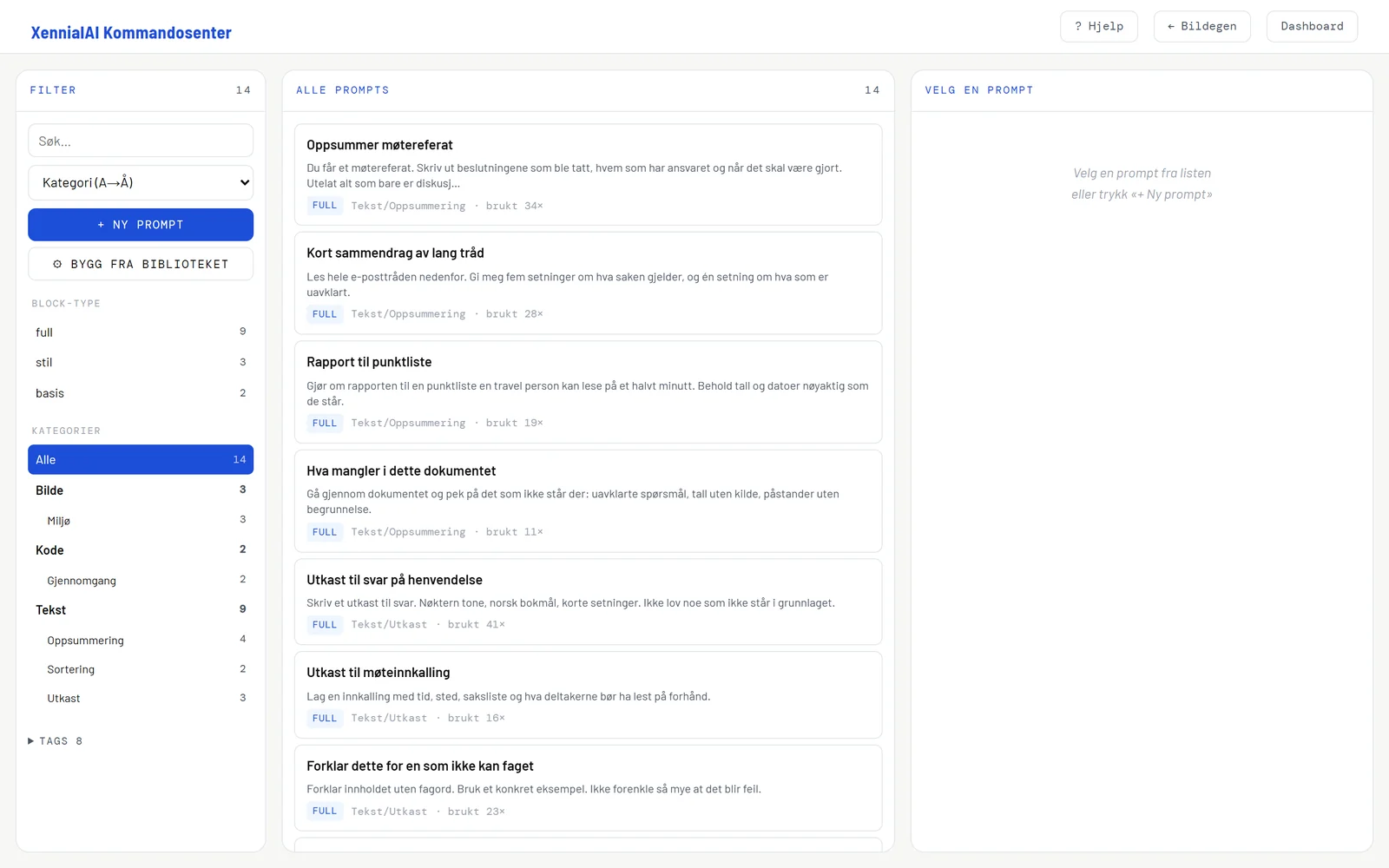The width and height of the screenshot is (1389, 868).
Task: Open the Hjelp help button
Action: pyautogui.click(x=1098, y=26)
